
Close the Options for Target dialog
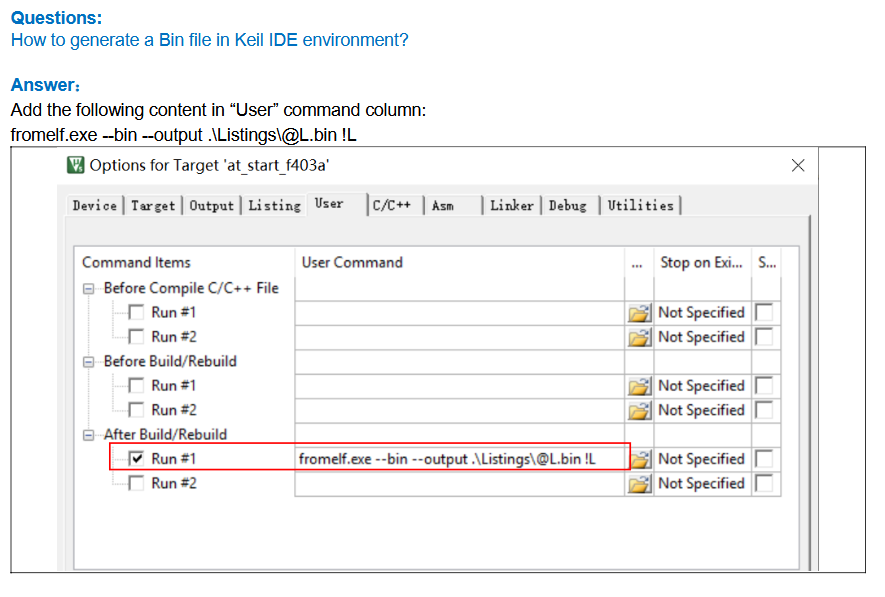(x=797, y=165)
